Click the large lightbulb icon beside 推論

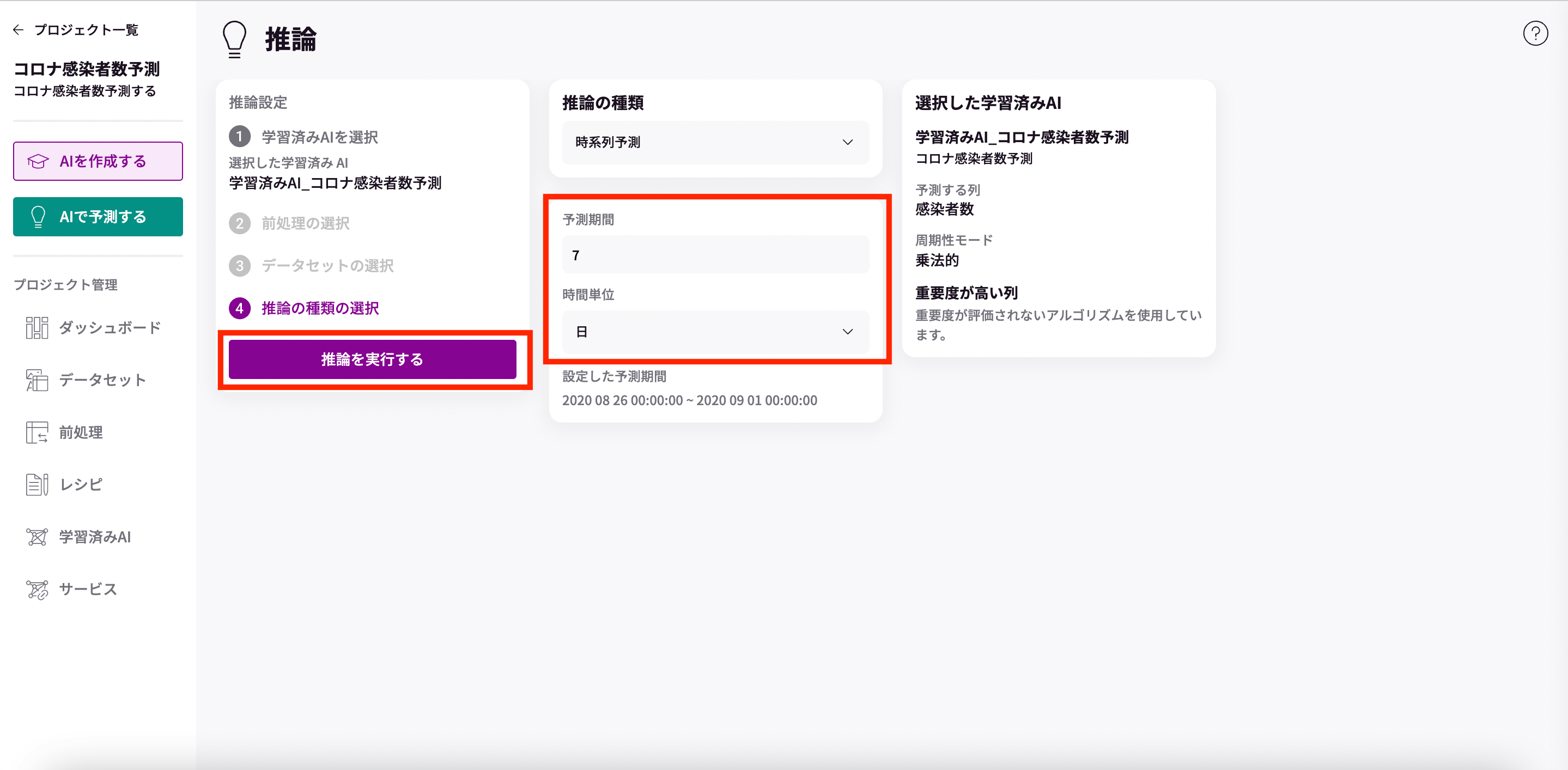[234, 40]
